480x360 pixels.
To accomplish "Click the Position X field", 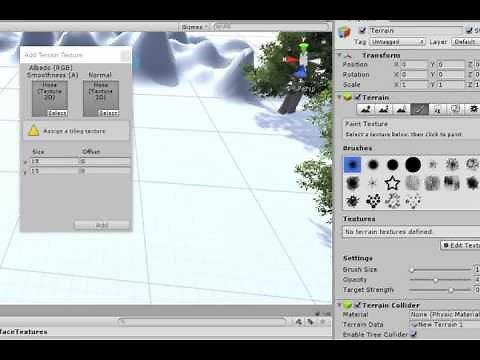I will click(x=414, y=64).
